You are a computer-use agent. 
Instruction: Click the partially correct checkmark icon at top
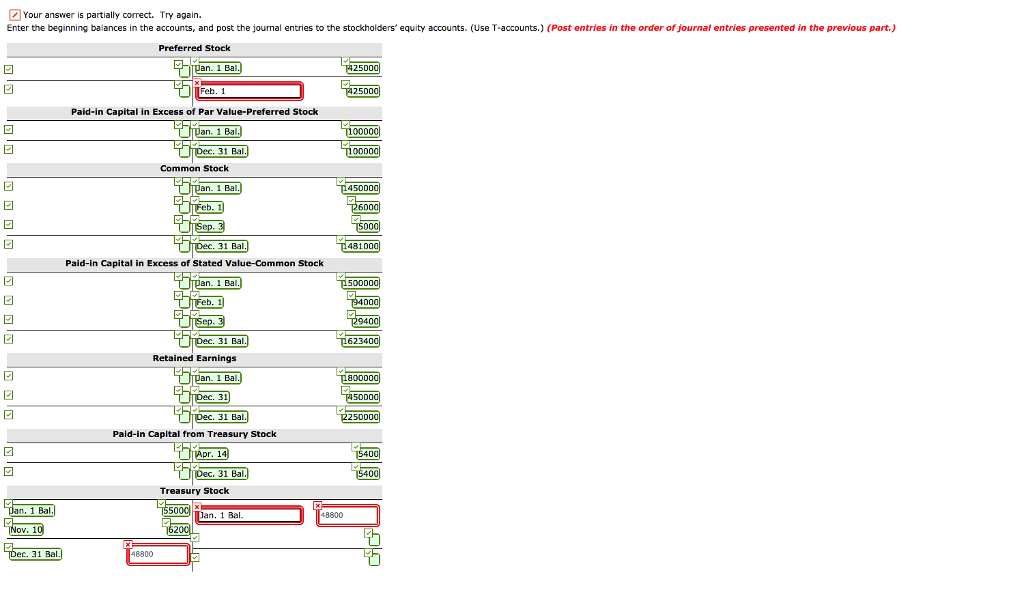[14, 15]
